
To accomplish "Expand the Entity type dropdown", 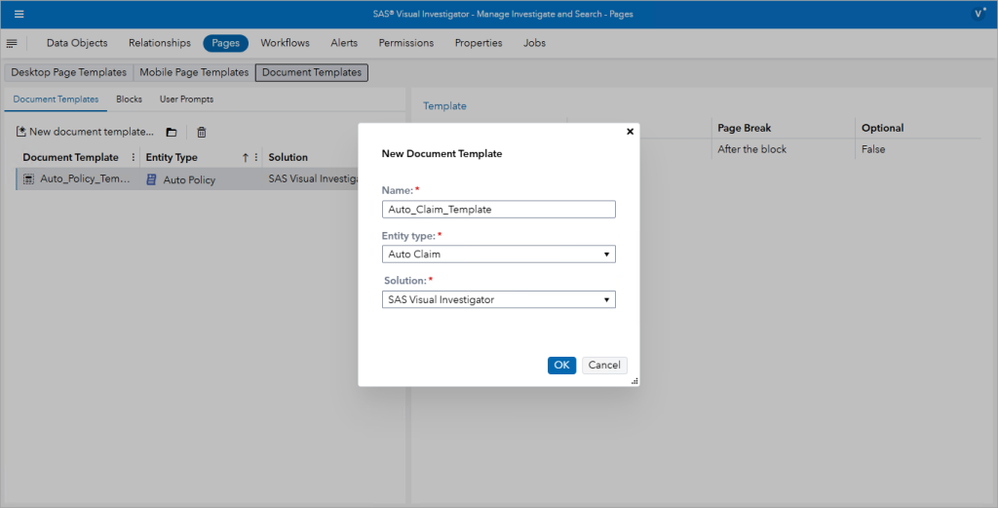I will click(x=498, y=254).
